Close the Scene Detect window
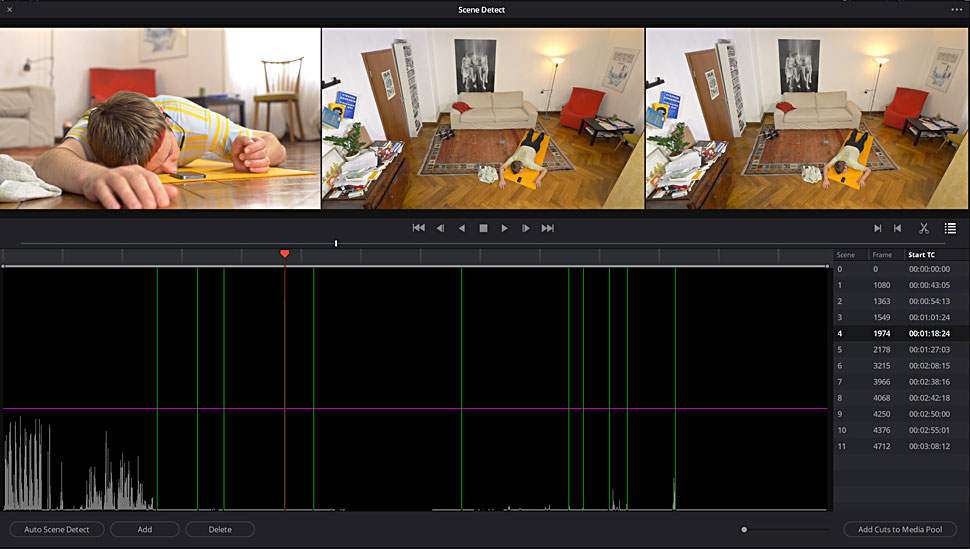The height and width of the screenshot is (549, 970). click(9, 9)
